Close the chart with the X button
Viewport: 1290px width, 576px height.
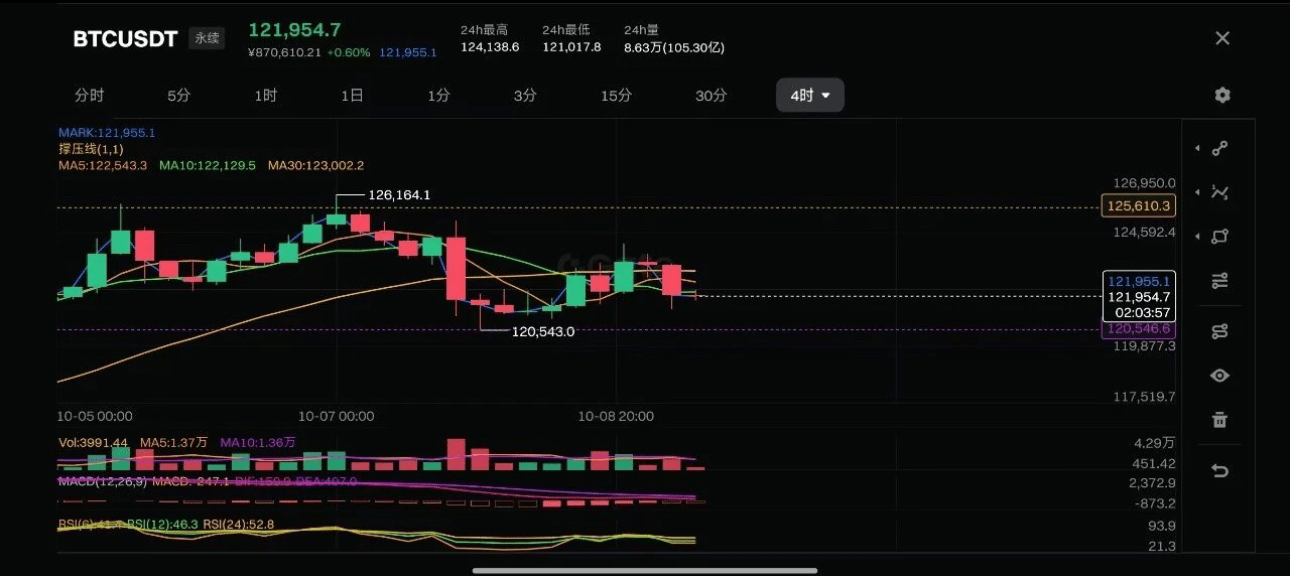click(x=1222, y=38)
